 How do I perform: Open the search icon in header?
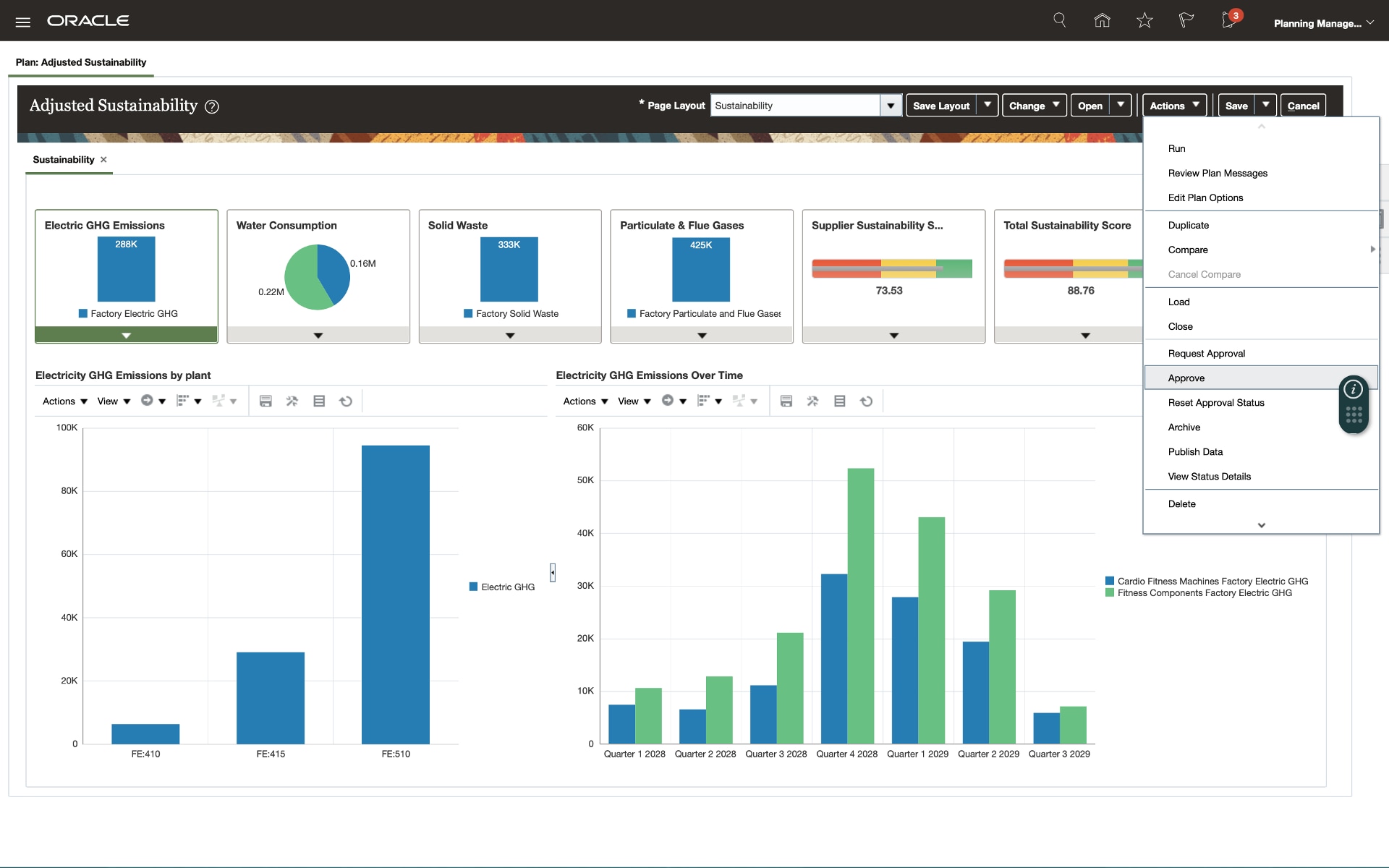(1059, 20)
